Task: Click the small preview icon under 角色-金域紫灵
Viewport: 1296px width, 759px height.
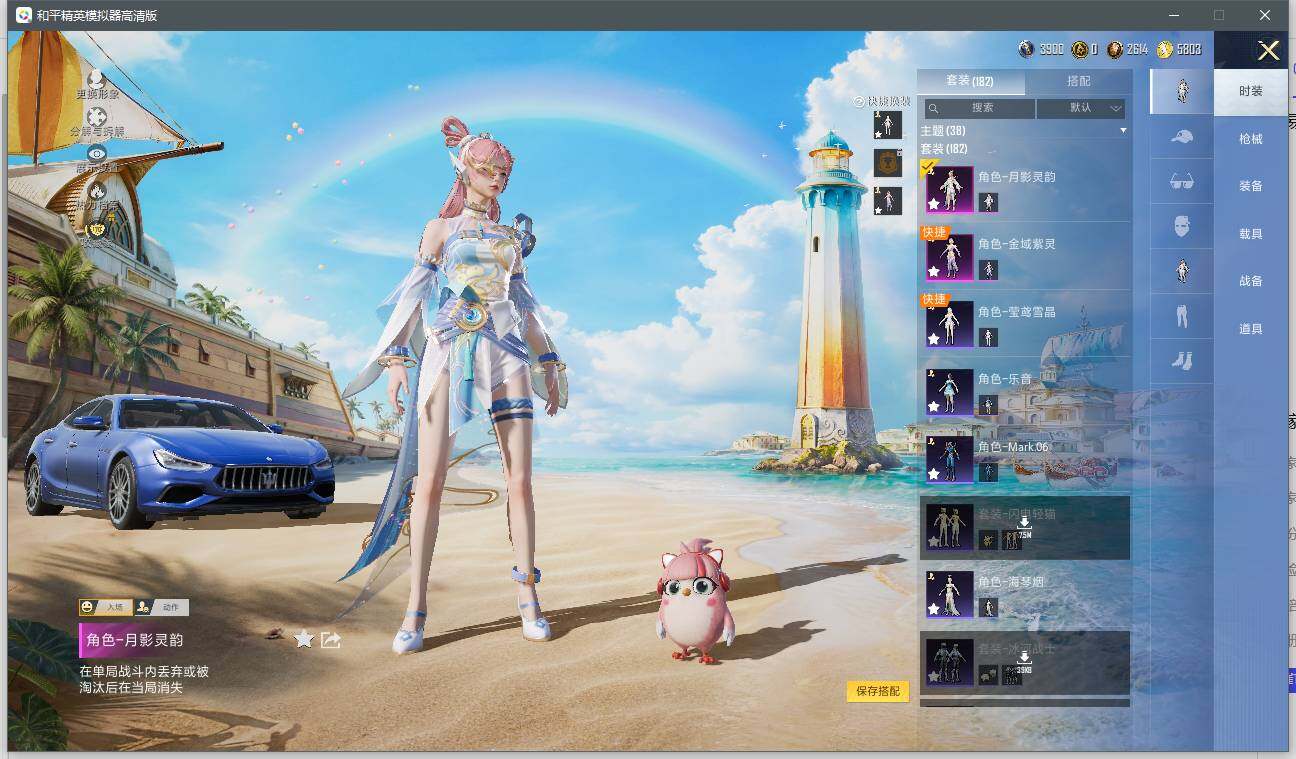Action: pos(988,270)
